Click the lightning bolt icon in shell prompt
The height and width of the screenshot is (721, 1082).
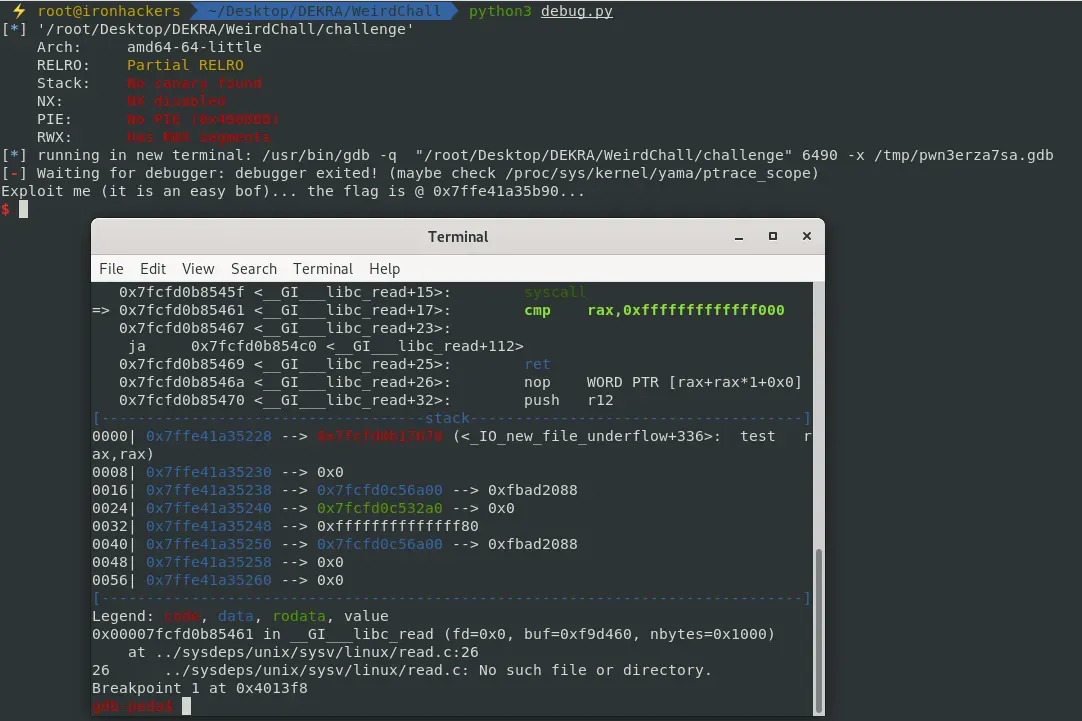pyautogui.click(x=17, y=11)
